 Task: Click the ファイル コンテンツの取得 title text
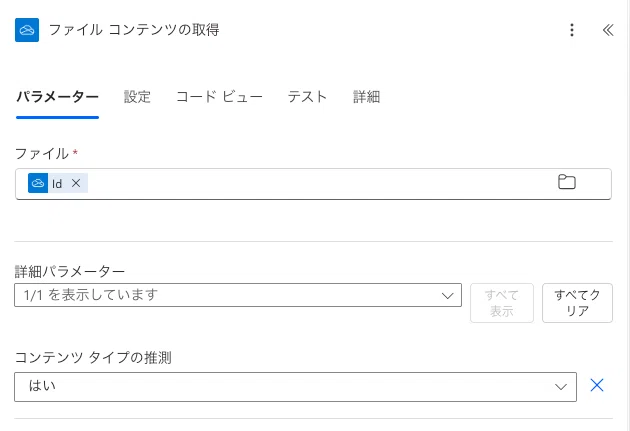pyautogui.click(x=134, y=30)
